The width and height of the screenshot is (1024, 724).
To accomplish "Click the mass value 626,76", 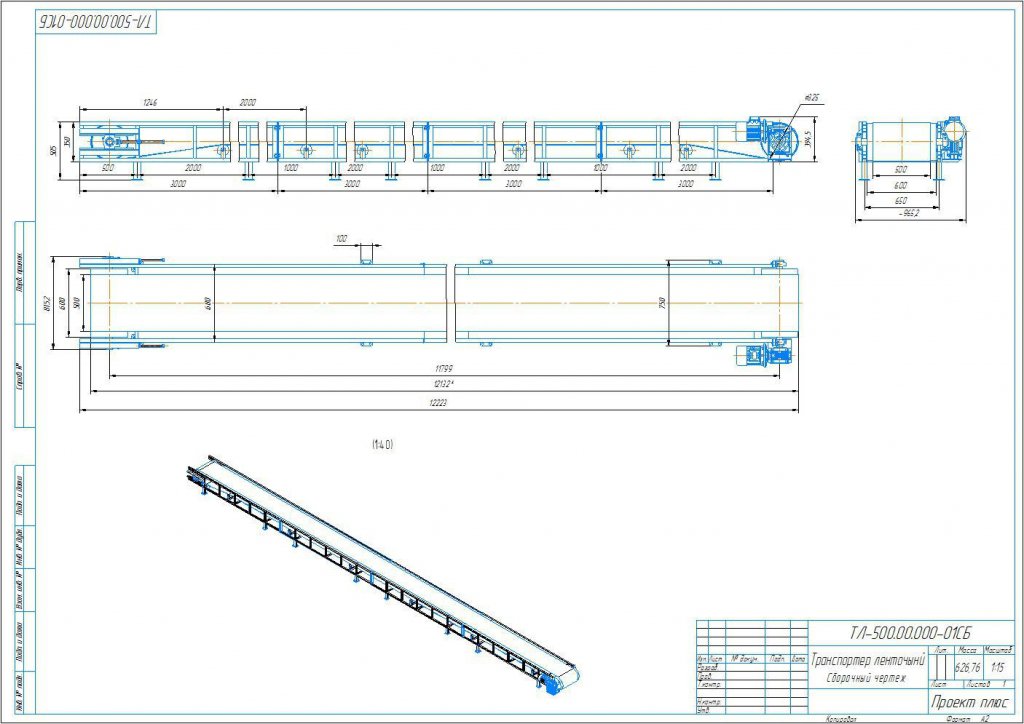I will click(x=967, y=666).
